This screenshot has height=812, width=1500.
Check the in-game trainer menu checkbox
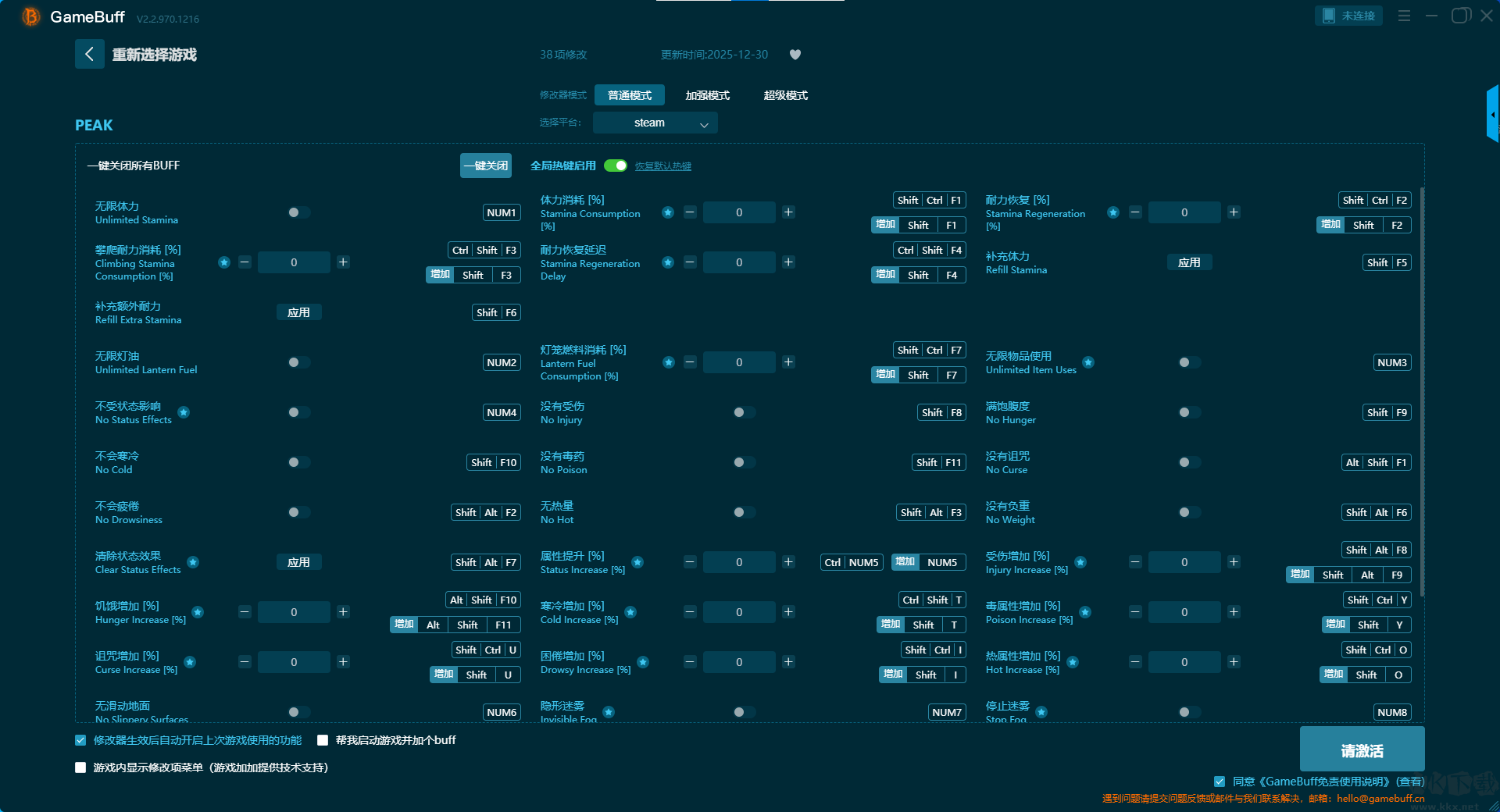[x=80, y=767]
